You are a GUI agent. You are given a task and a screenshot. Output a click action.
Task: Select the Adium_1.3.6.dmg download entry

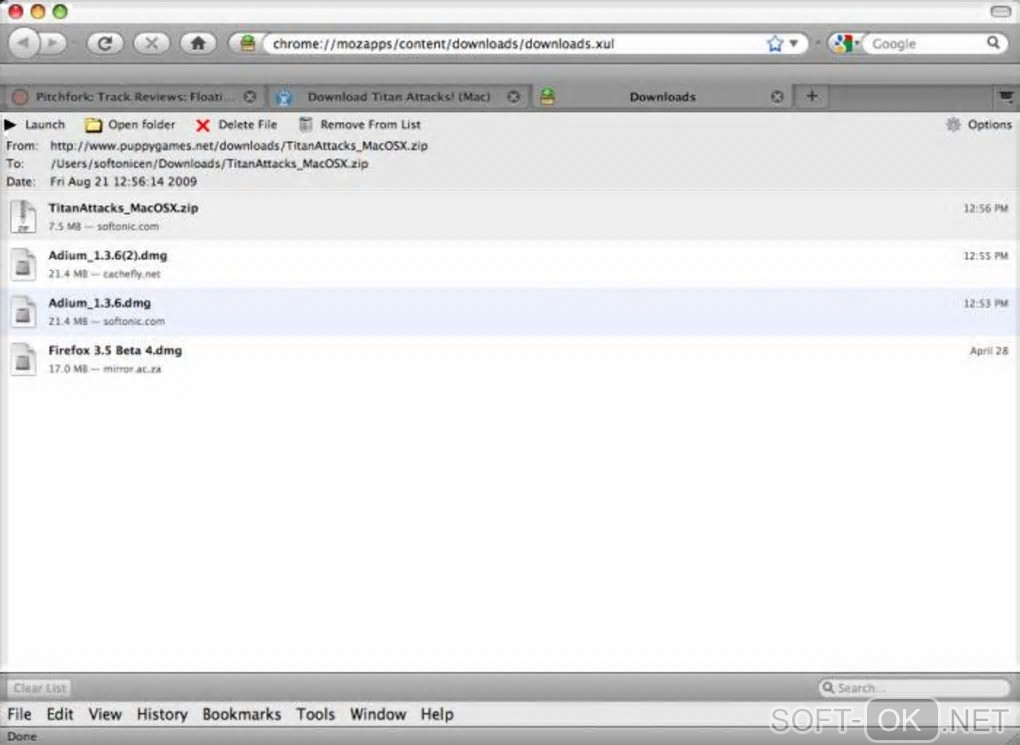510,312
